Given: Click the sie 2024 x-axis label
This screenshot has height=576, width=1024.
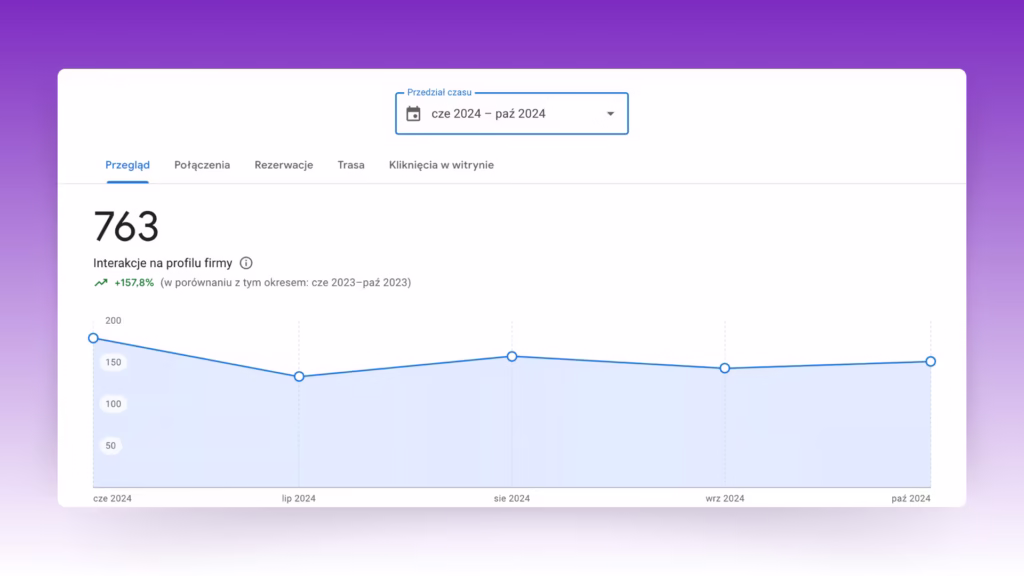Looking at the screenshot, I should [512, 498].
